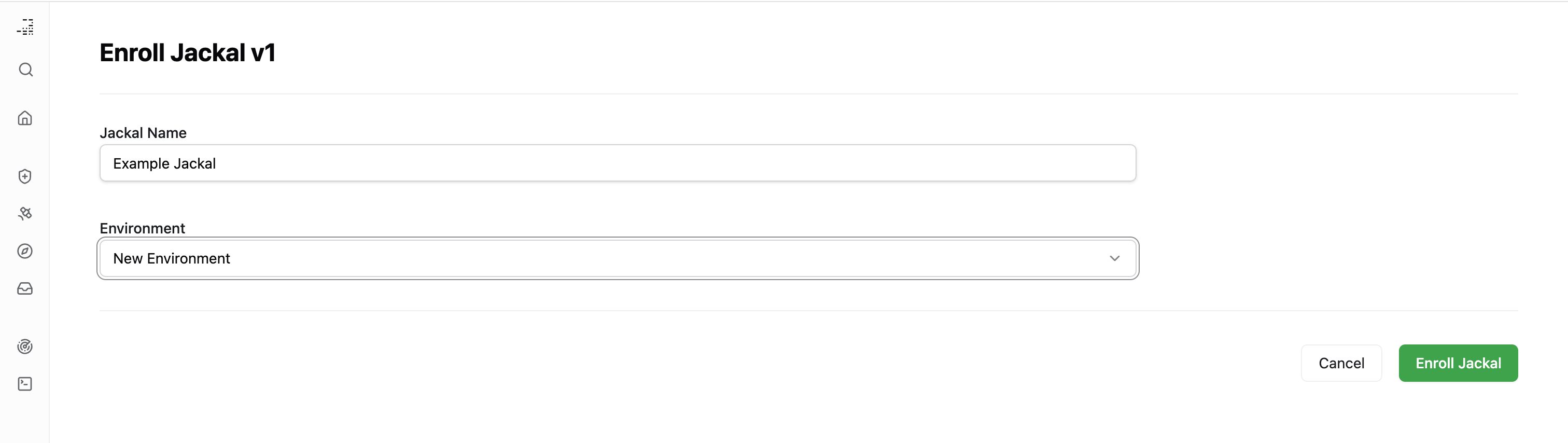Open the compass icon in sidebar

(25, 251)
